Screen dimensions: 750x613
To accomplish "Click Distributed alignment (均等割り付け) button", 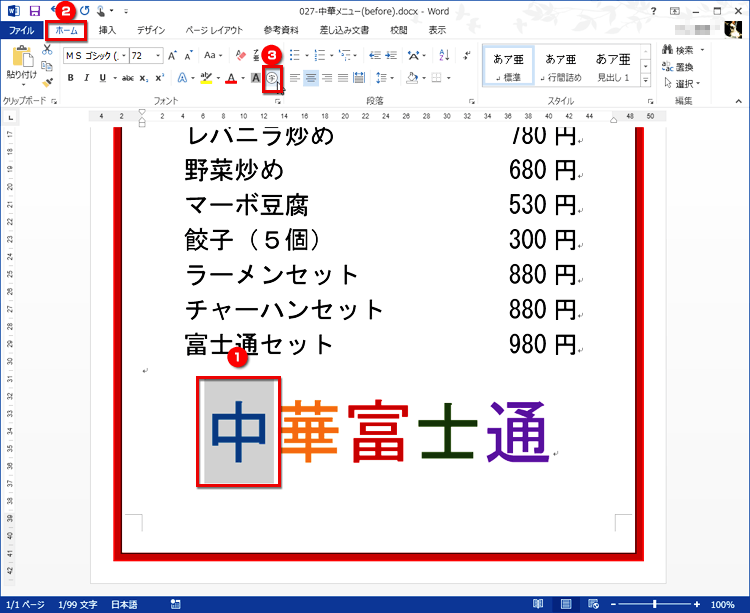I will point(359,78).
